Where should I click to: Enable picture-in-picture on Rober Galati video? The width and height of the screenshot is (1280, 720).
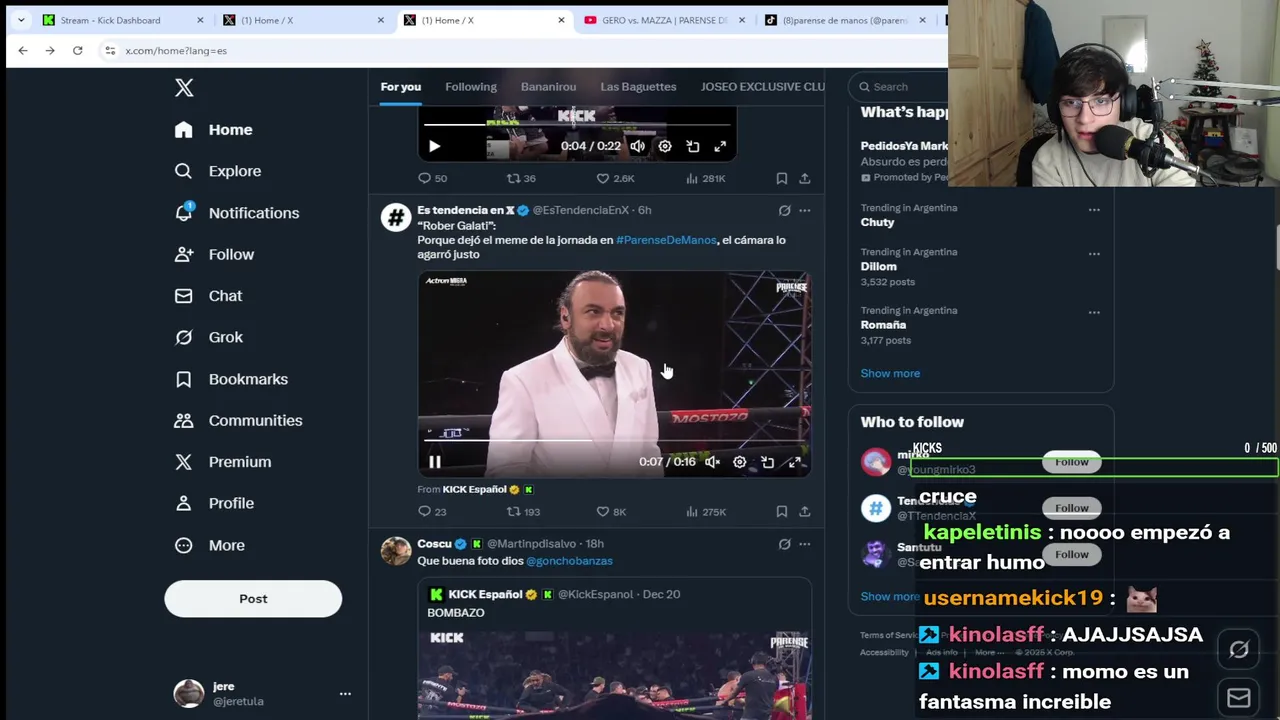coord(767,462)
